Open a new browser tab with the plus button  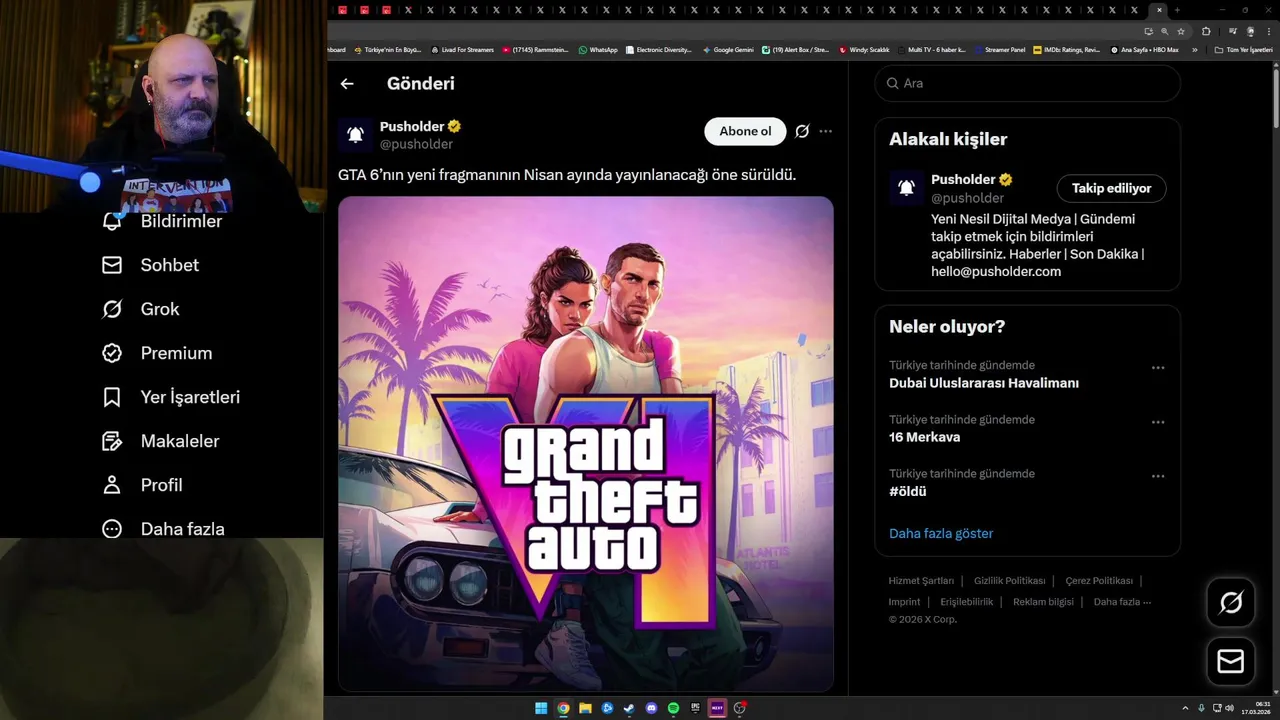point(1177,10)
